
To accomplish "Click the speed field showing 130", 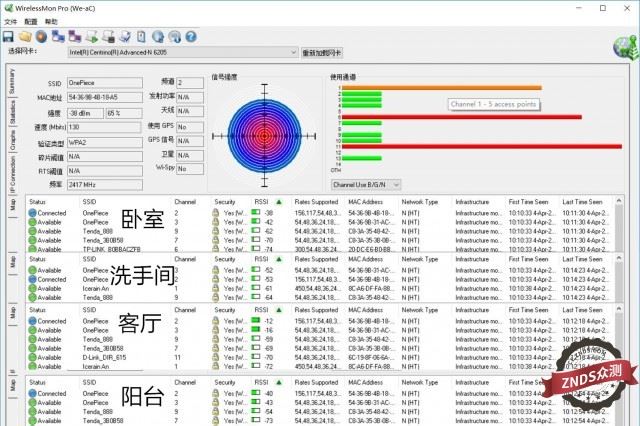I will [x=104, y=127].
